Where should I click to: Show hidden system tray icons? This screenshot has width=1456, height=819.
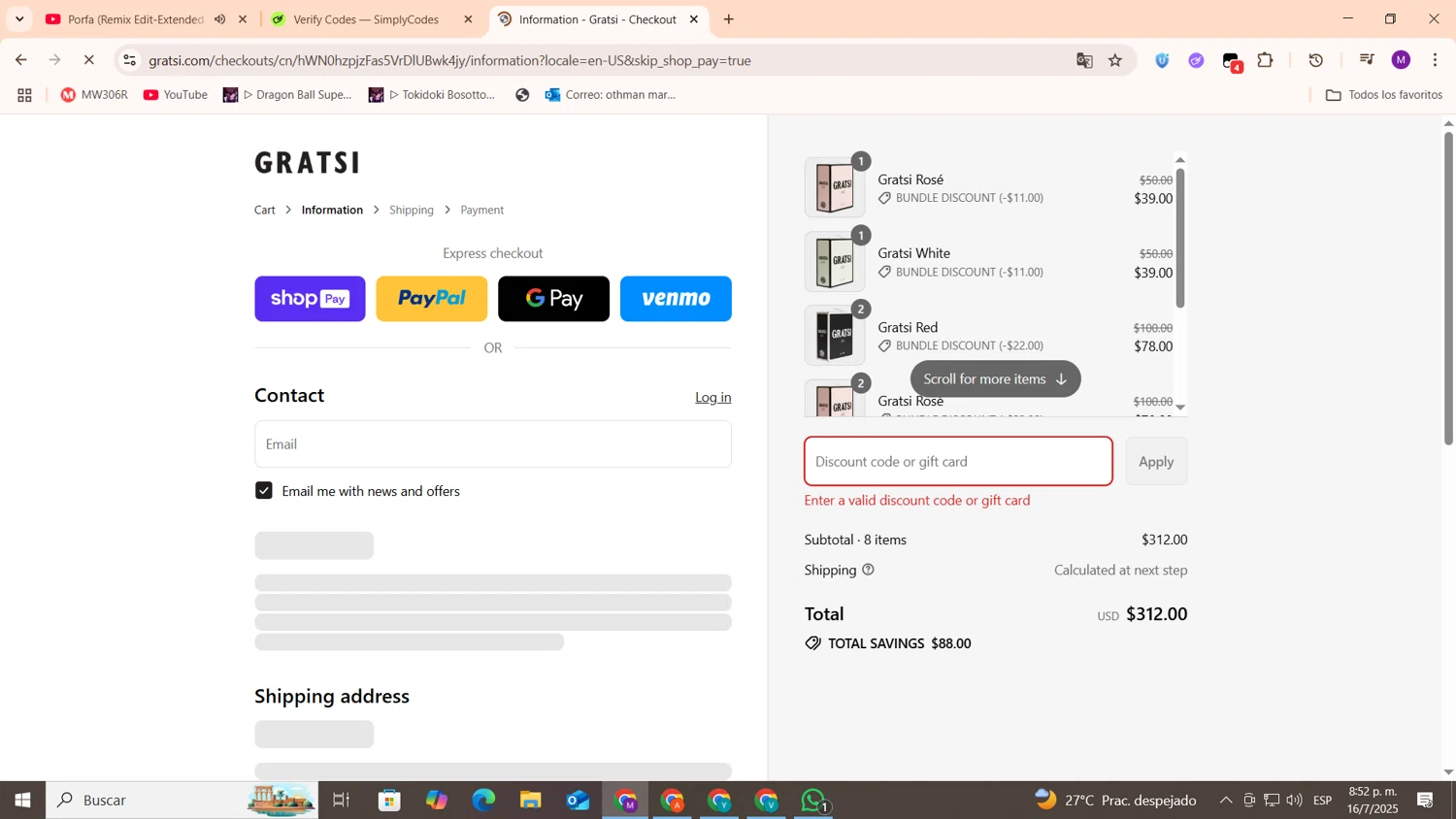[x=1226, y=801]
